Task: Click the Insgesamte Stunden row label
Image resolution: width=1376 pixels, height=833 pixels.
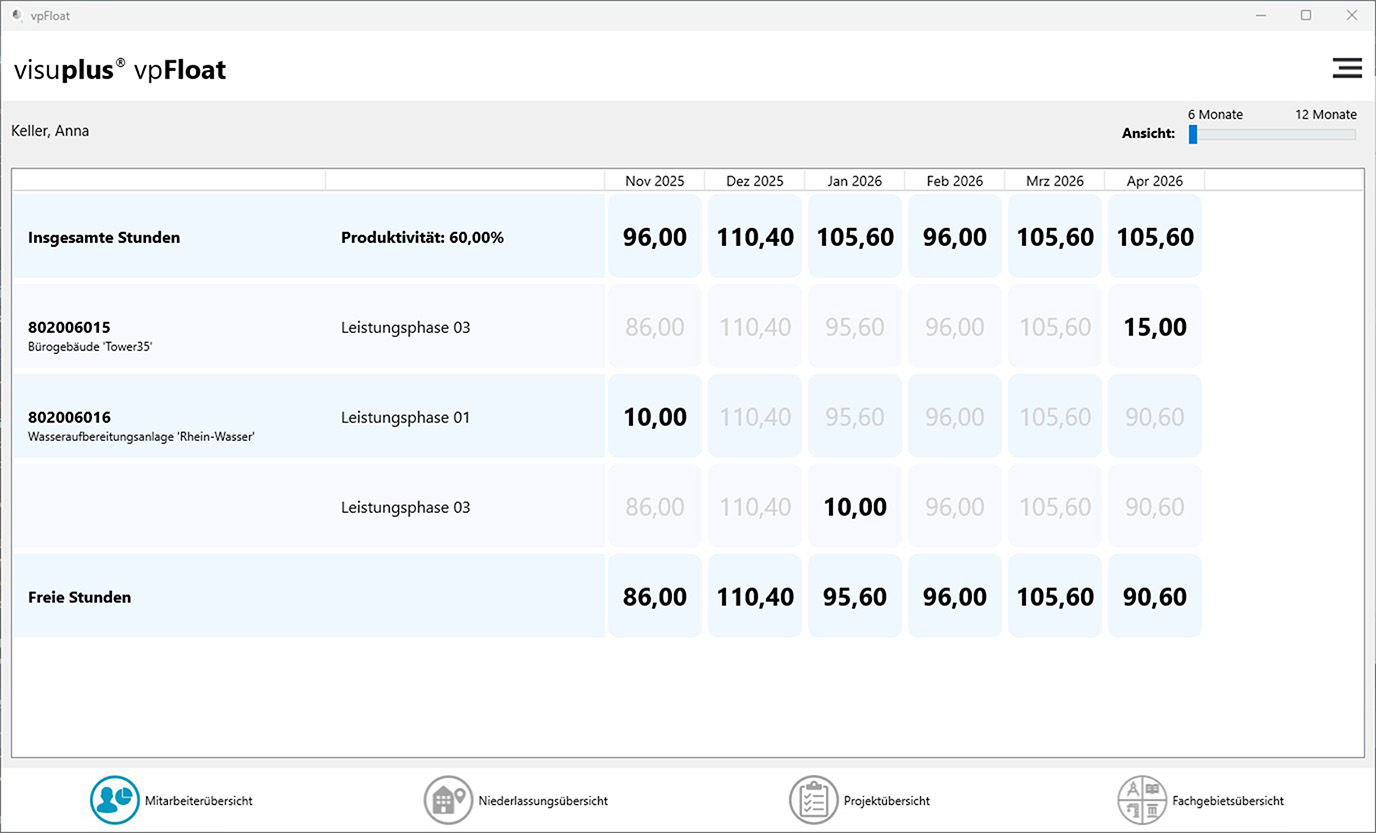Action: coord(104,238)
